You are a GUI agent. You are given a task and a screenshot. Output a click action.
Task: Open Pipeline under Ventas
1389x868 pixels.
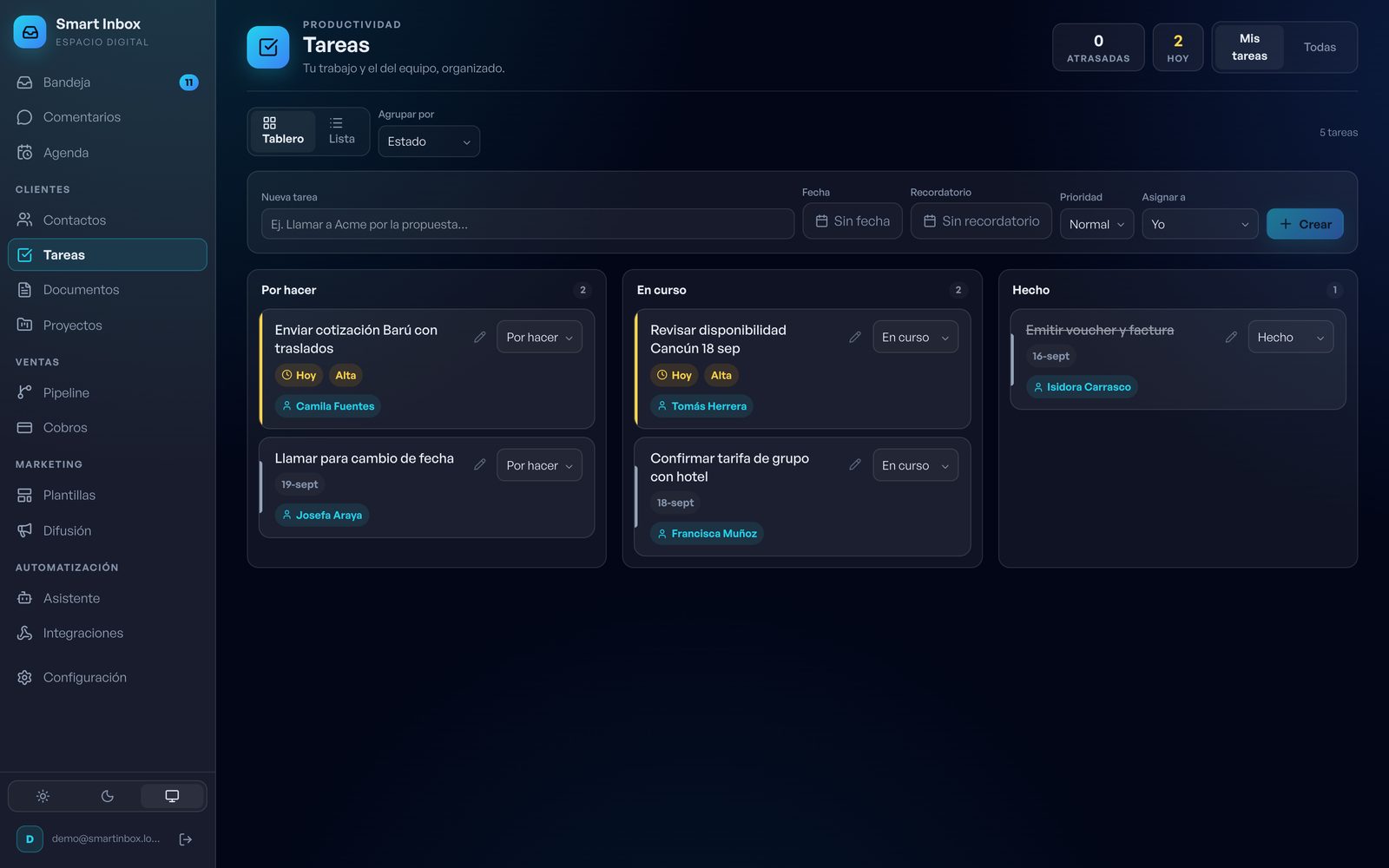pos(108,393)
